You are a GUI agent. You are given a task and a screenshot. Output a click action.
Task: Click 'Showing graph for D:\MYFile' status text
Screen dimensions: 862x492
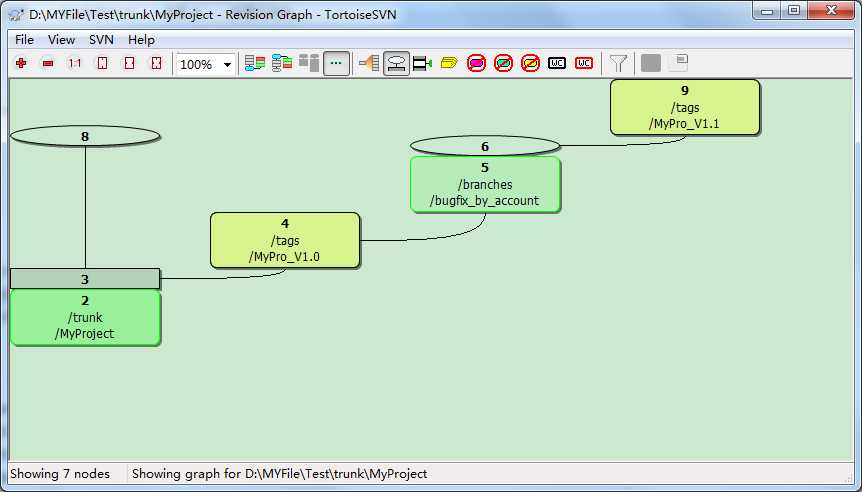click(279, 474)
